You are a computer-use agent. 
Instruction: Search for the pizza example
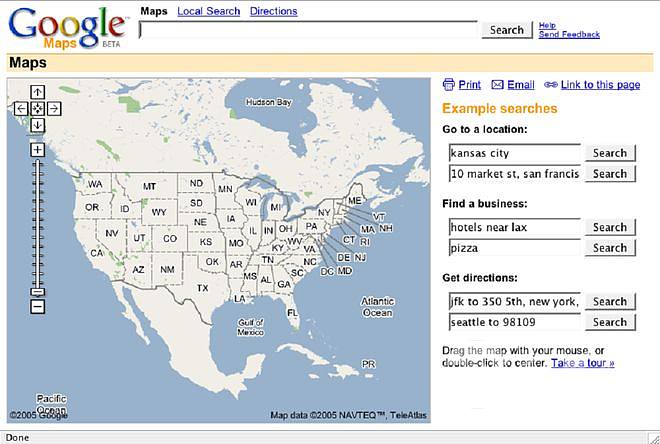(x=610, y=248)
